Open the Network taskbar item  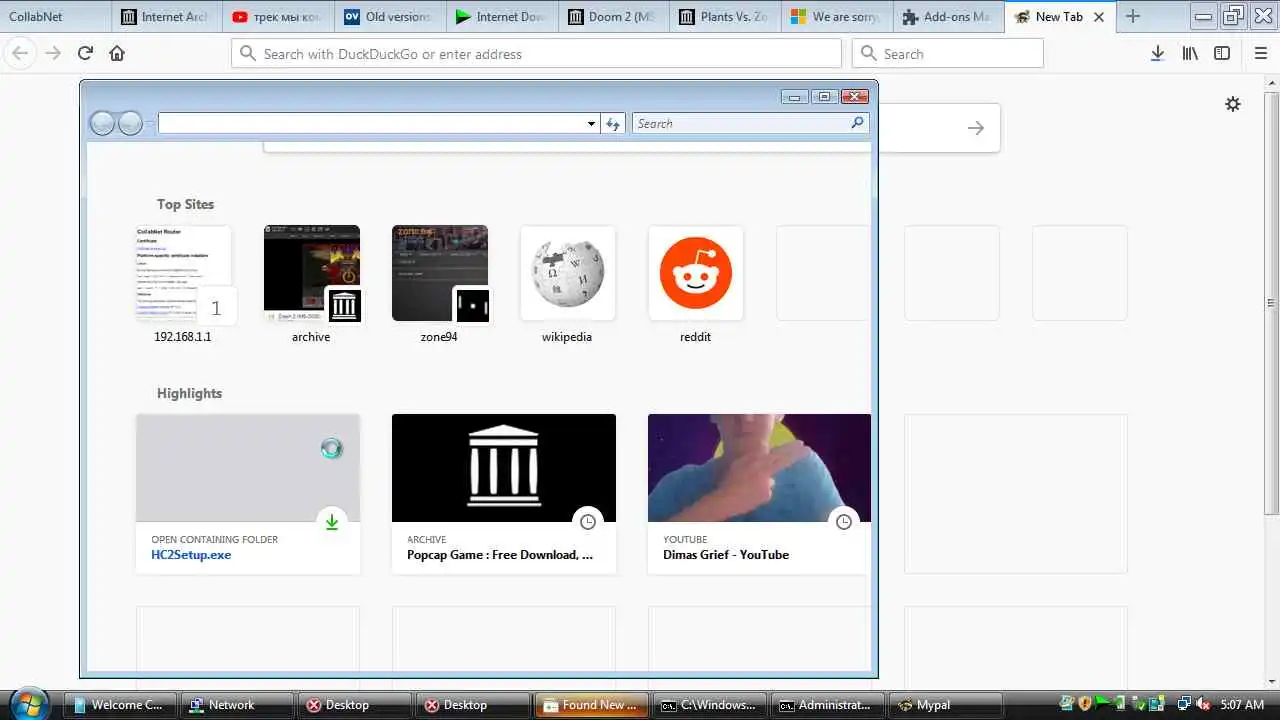point(235,705)
